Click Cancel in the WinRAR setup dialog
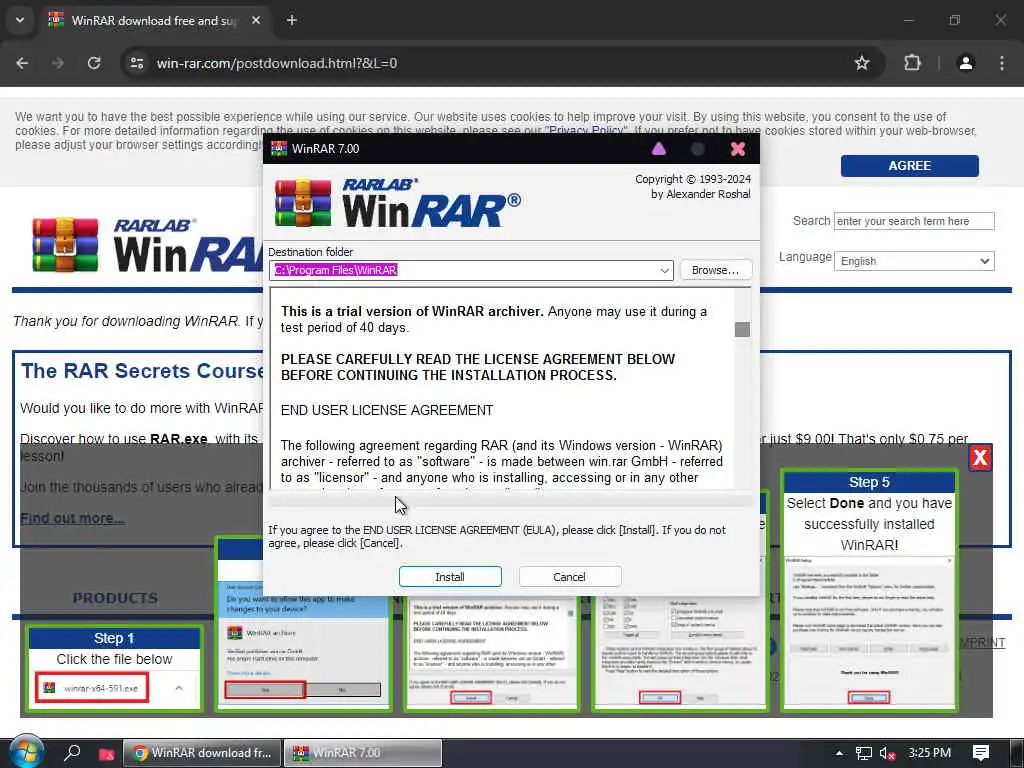Image resolution: width=1024 pixels, height=768 pixels. tap(569, 577)
